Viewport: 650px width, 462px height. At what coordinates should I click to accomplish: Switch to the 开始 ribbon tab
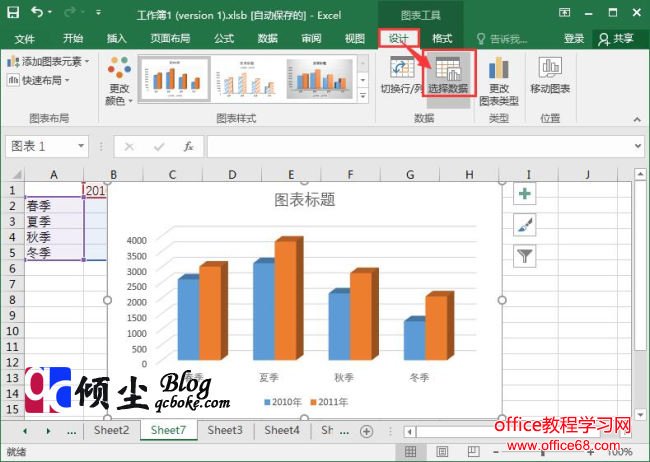click(73, 39)
